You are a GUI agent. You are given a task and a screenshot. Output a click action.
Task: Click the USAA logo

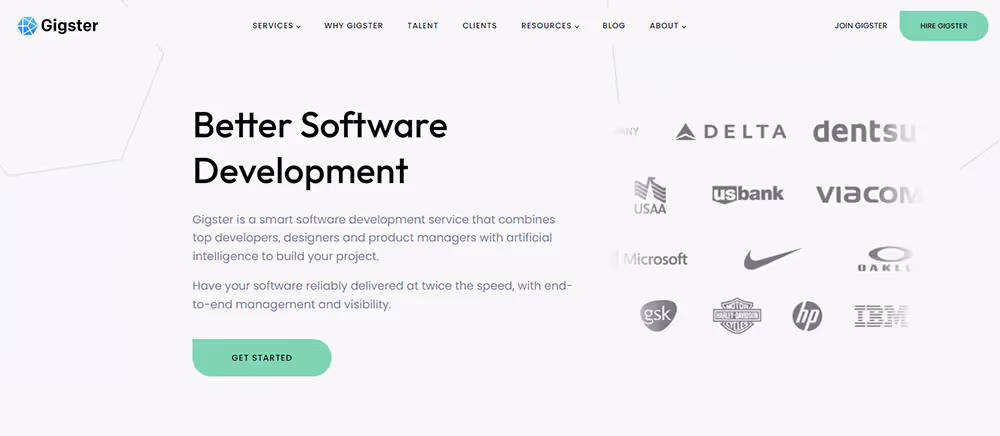pos(650,196)
